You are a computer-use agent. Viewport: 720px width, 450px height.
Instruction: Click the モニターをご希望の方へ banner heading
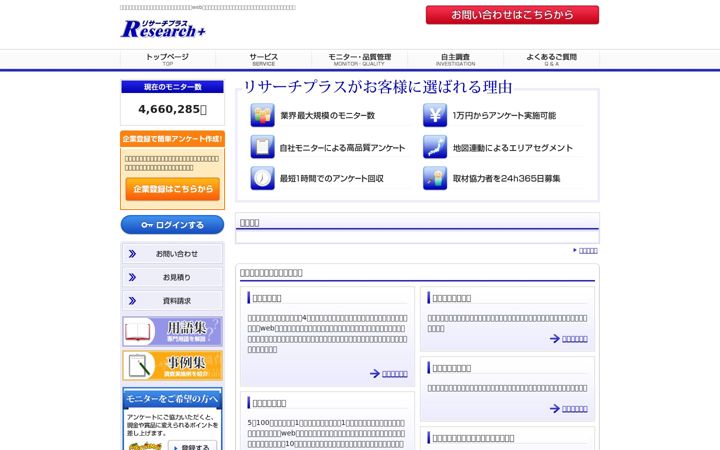pos(172,399)
